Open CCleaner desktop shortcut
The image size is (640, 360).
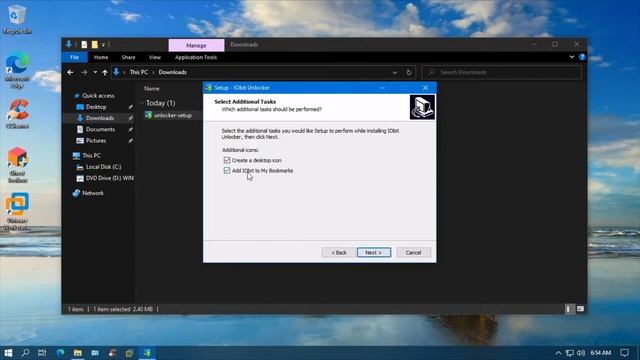point(17,114)
